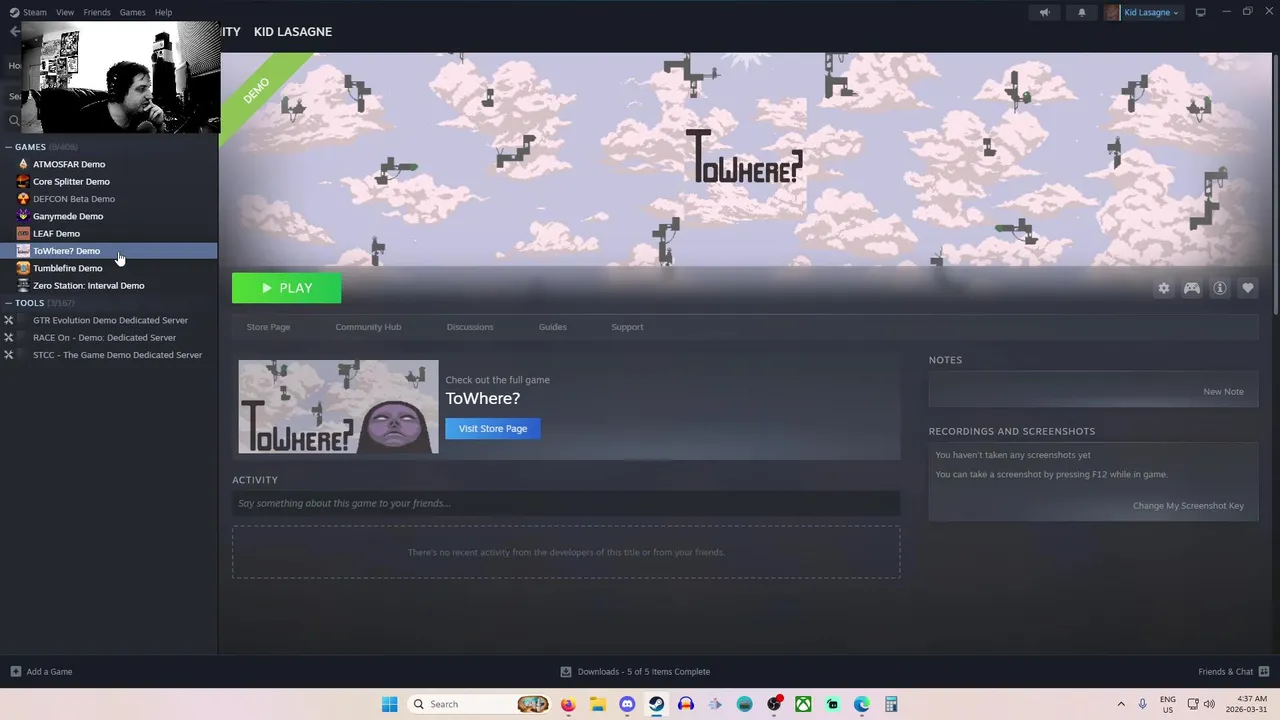The height and width of the screenshot is (720, 1280).
Task: Open Windows Start menu
Action: 389,704
